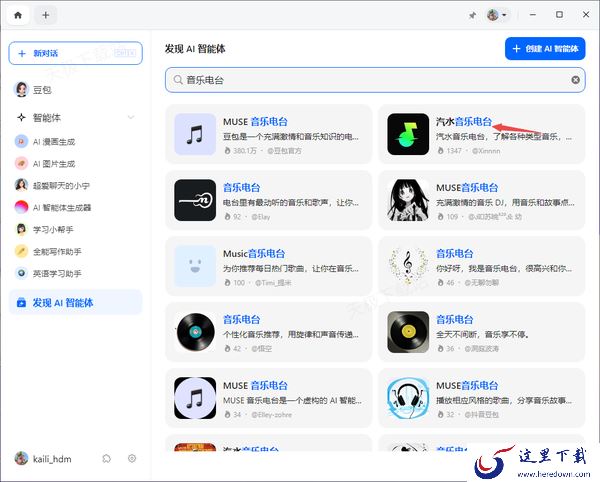Click description 为你推荐每日热门歌曲

coord(291,269)
